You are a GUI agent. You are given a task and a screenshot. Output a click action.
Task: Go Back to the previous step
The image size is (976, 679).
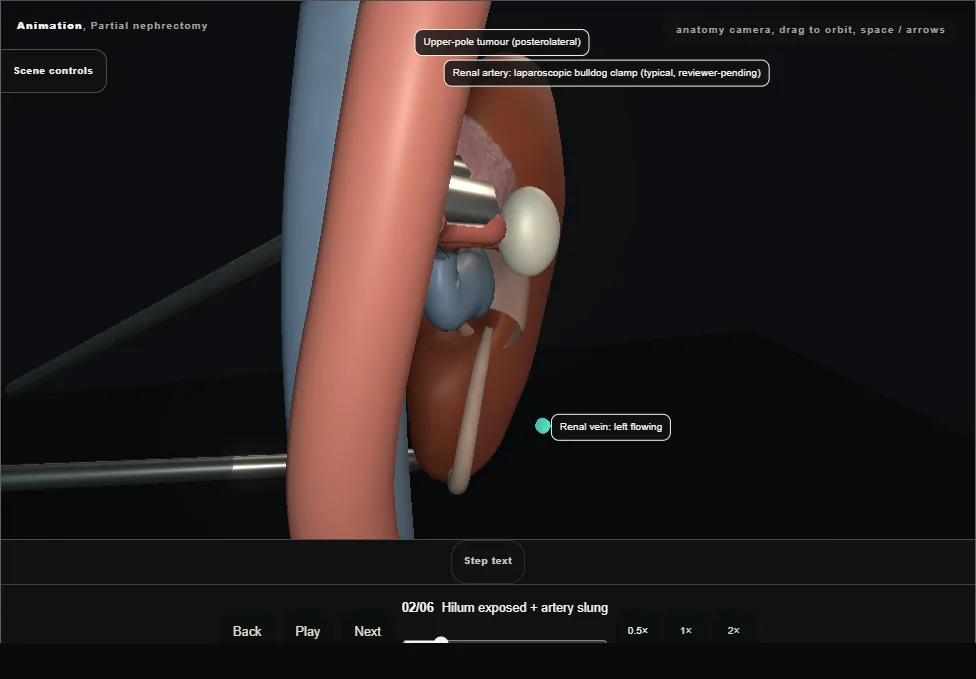(x=247, y=631)
